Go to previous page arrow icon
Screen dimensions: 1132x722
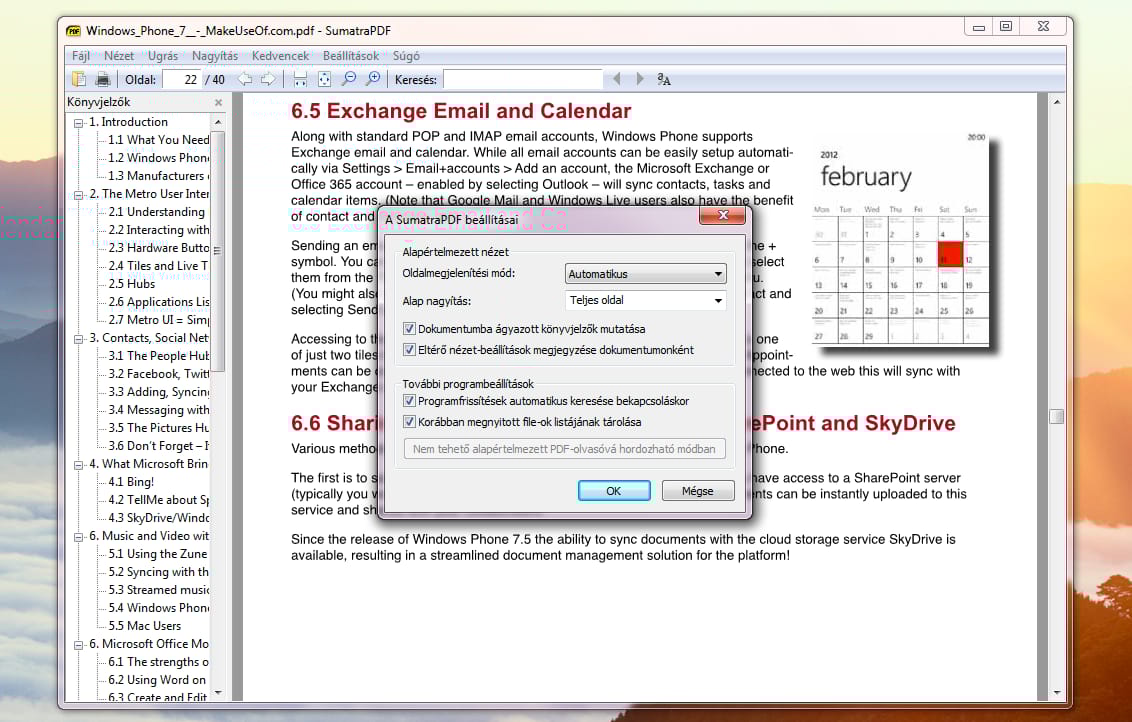245,79
